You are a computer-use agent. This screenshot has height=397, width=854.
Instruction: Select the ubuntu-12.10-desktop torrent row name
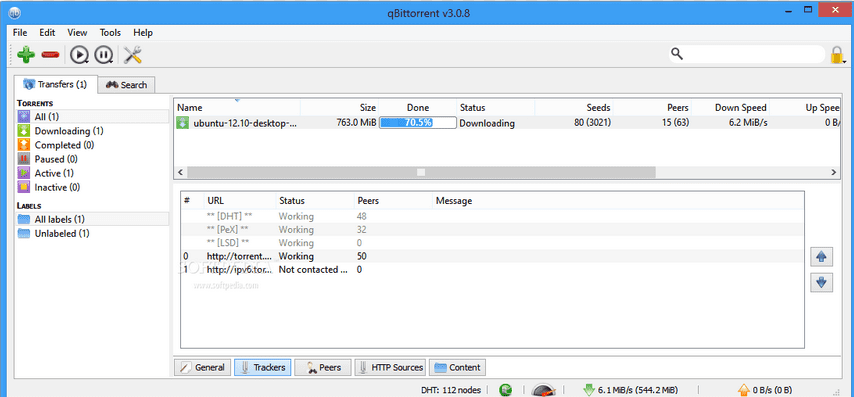[245, 123]
